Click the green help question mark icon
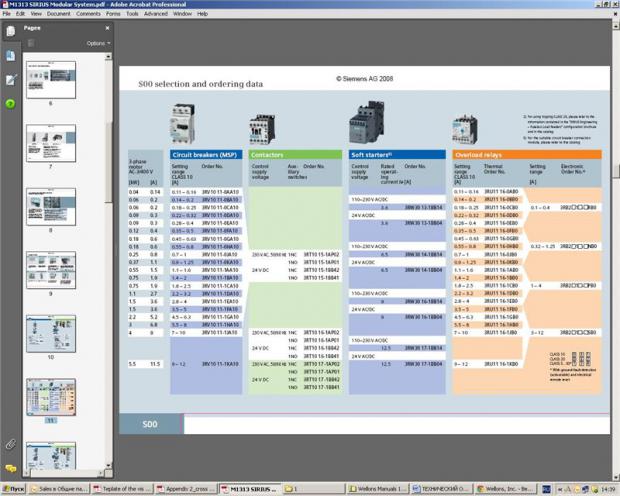This screenshot has width=620, height=496. pyautogui.click(x=10, y=104)
